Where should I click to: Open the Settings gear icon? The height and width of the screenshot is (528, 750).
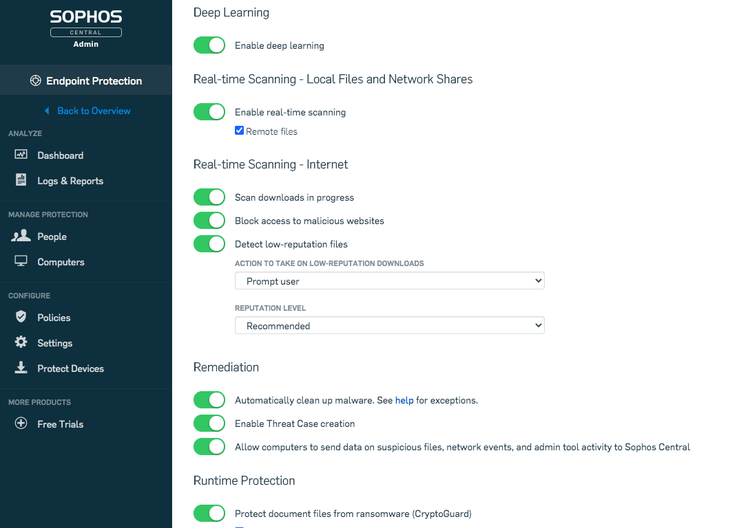tap(21, 342)
